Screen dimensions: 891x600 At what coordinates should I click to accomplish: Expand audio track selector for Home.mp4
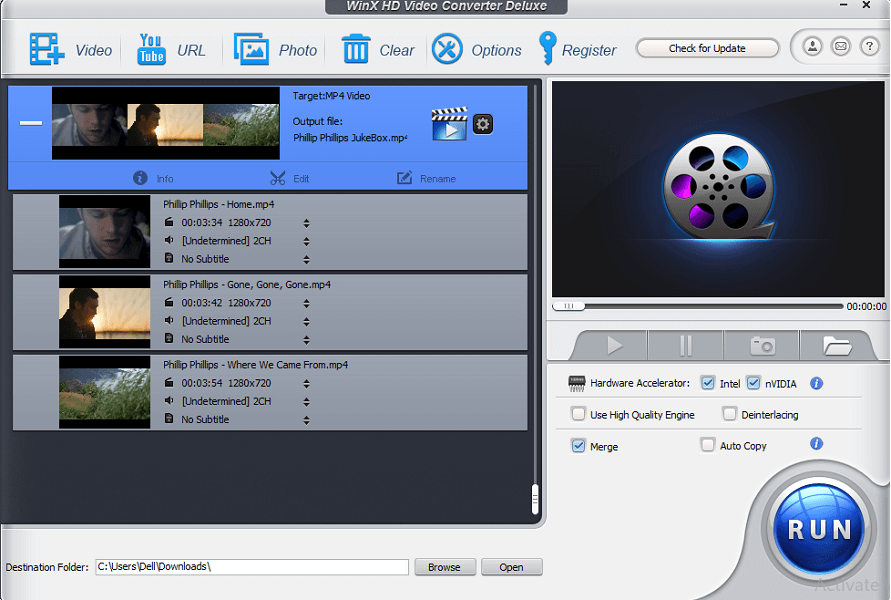click(x=306, y=241)
